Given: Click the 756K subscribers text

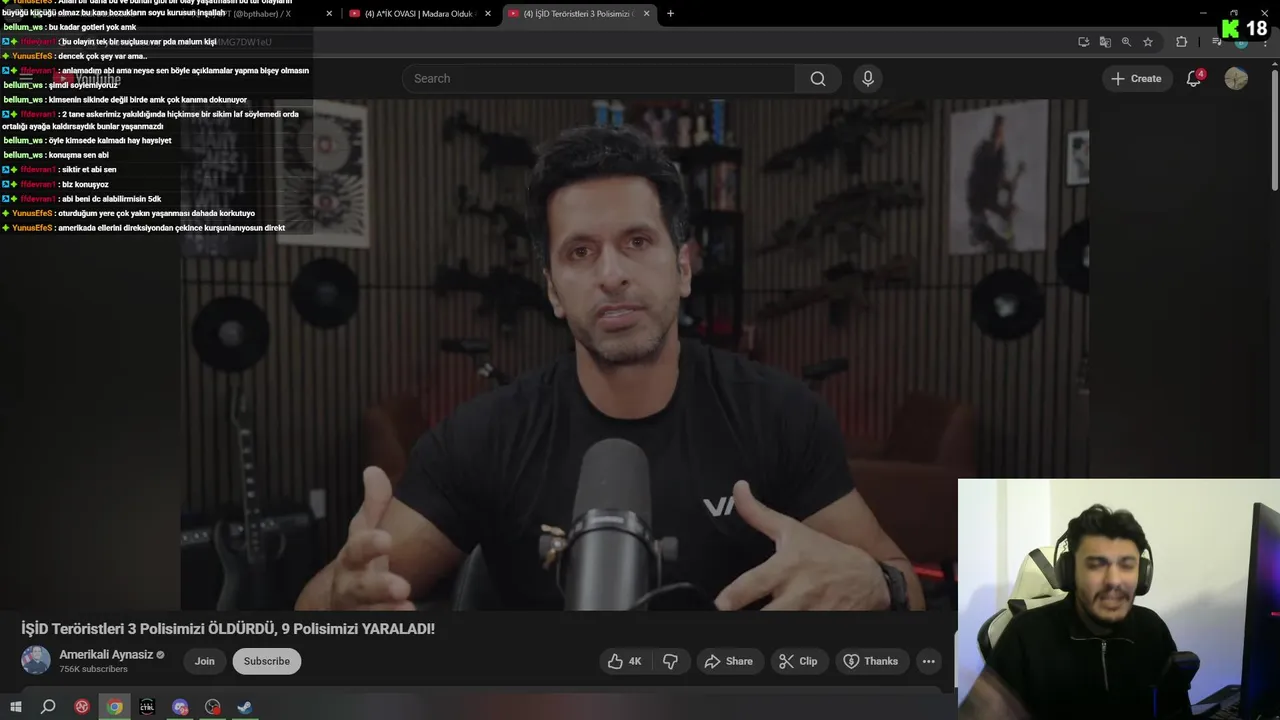Looking at the screenshot, I should pyautogui.click(x=93, y=669).
